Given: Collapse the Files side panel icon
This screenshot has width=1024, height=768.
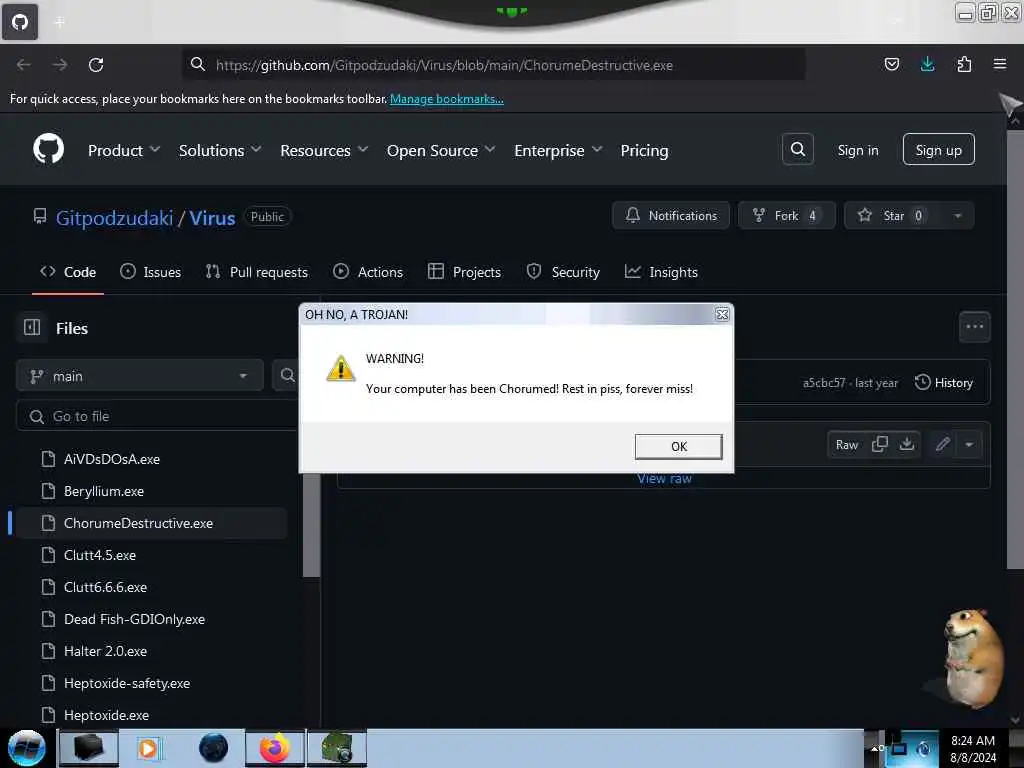Looking at the screenshot, I should [x=32, y=327].
